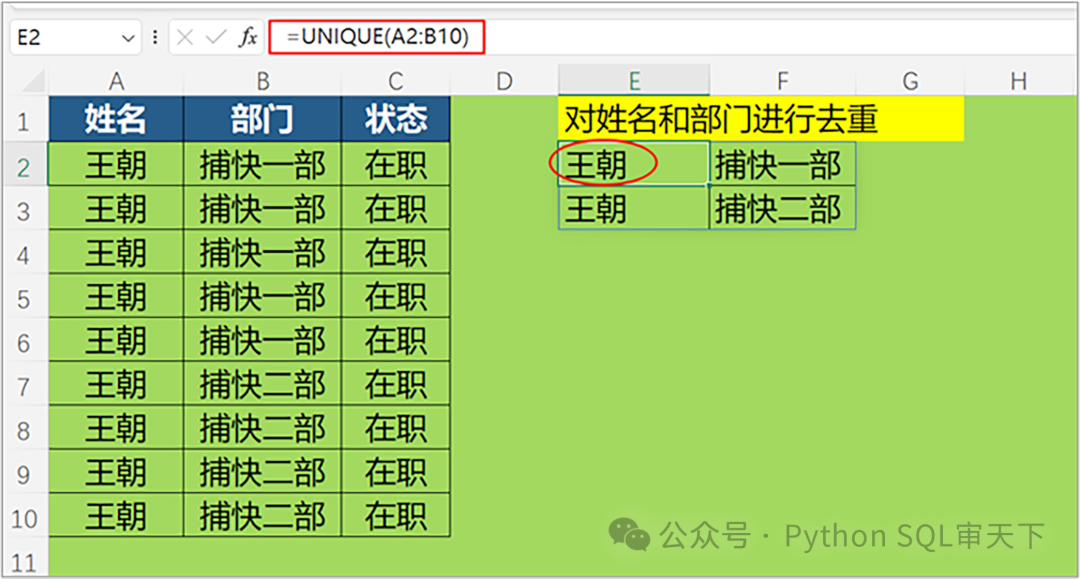Click the Insert Function fx icon

pyautogui.click(x=247, y=38)
